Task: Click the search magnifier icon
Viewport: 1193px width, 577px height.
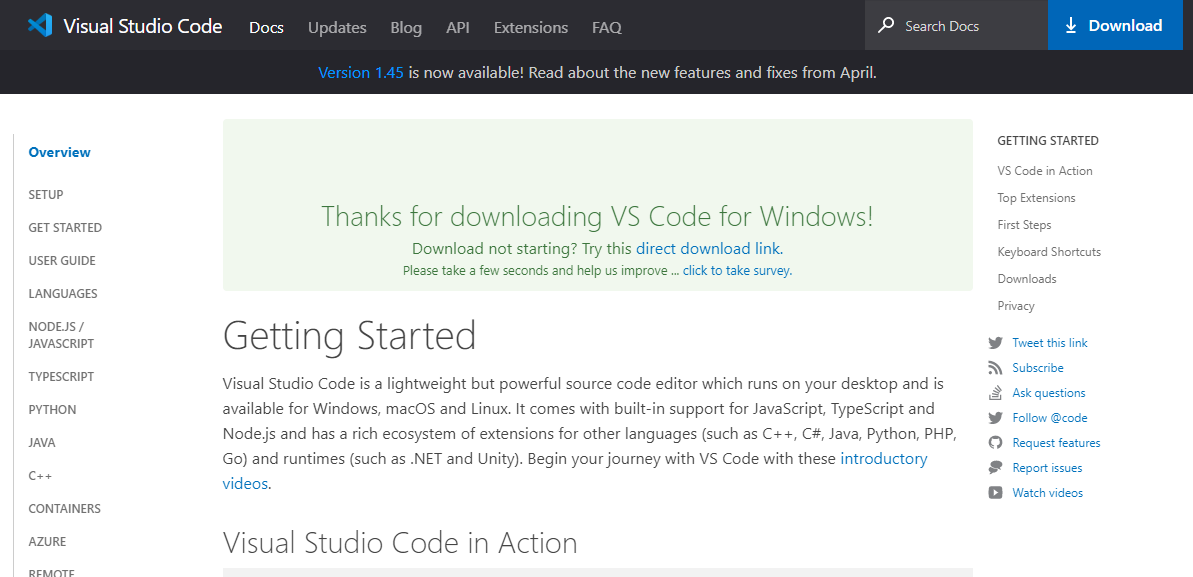Action: point(886,26)
